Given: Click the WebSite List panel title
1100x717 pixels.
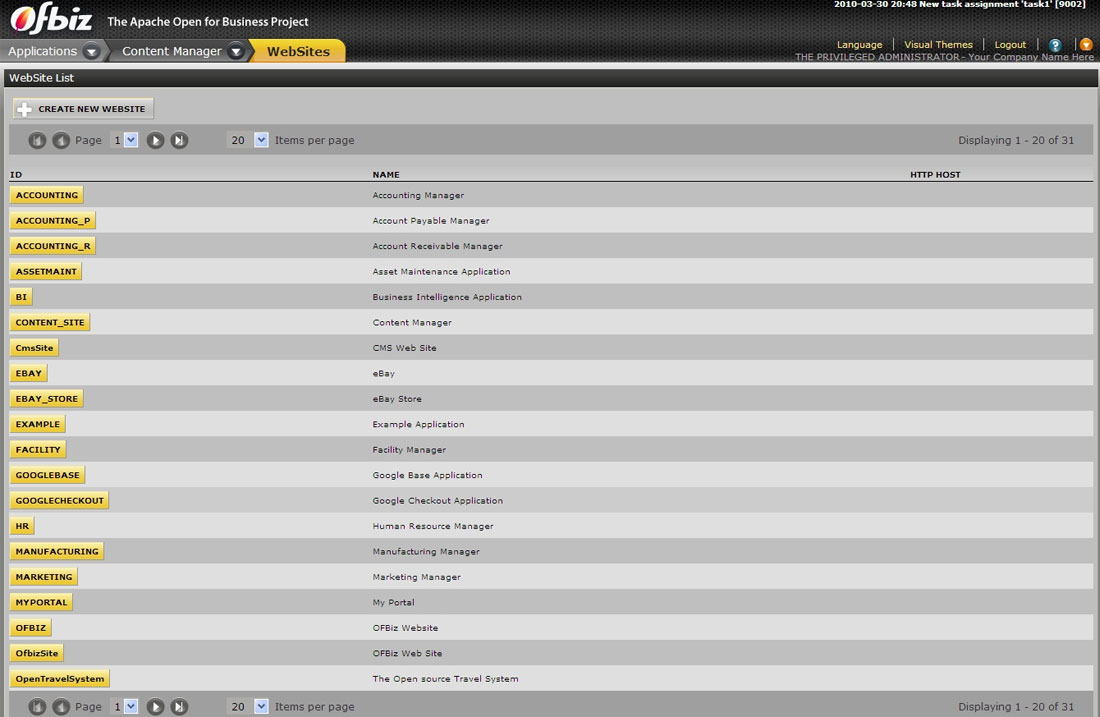Looking at the screenshot, I should [41, 78].
